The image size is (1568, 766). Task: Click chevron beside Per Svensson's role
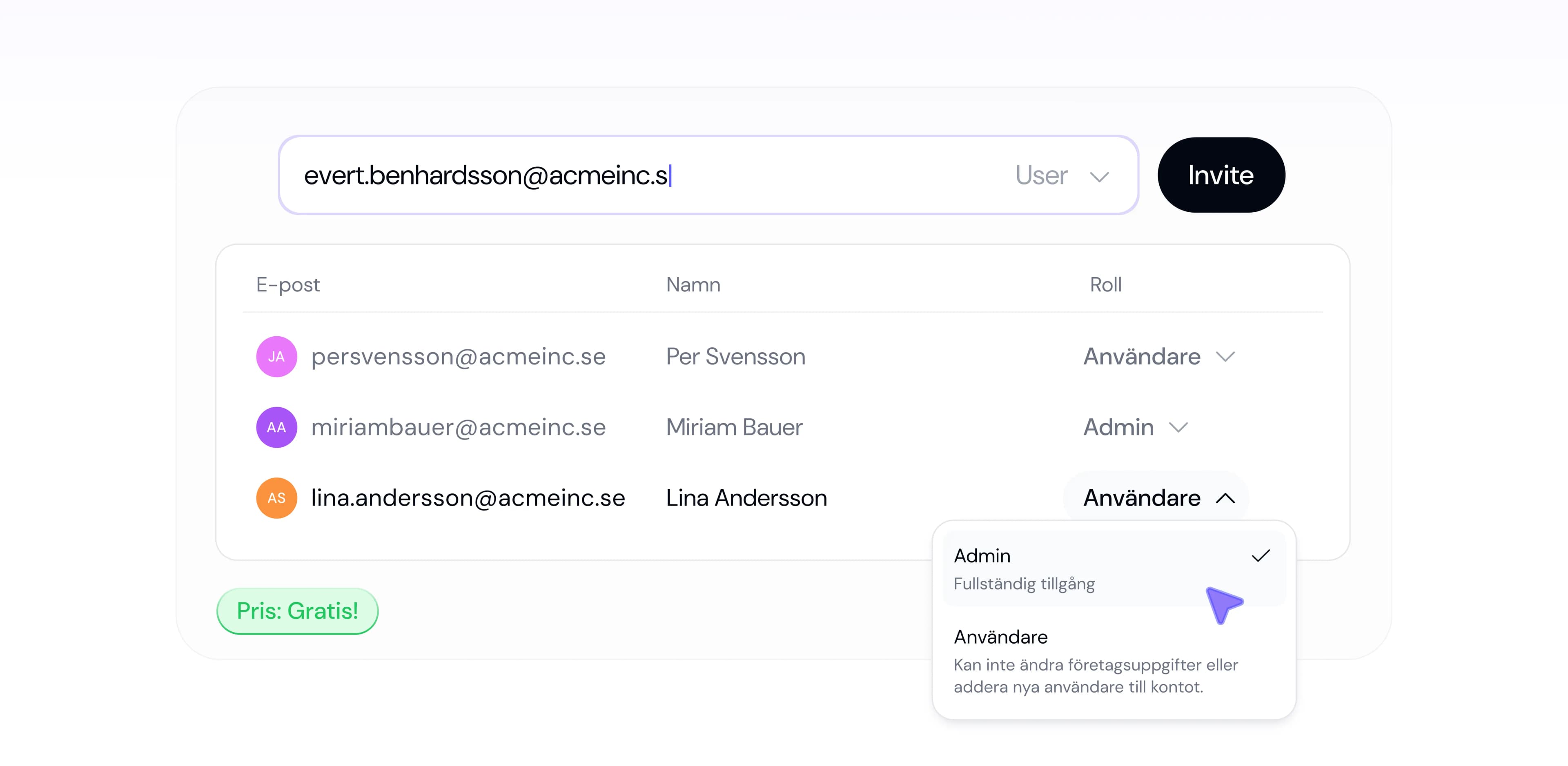1225,357
